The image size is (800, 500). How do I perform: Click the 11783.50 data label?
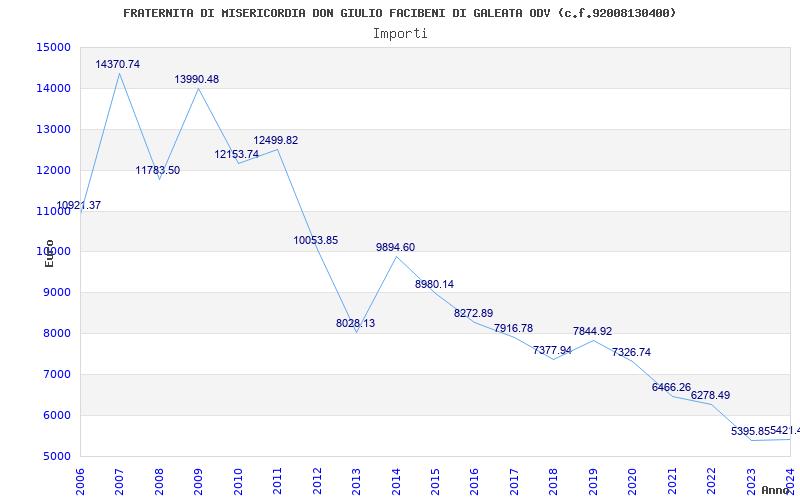[x=158, y=170]
